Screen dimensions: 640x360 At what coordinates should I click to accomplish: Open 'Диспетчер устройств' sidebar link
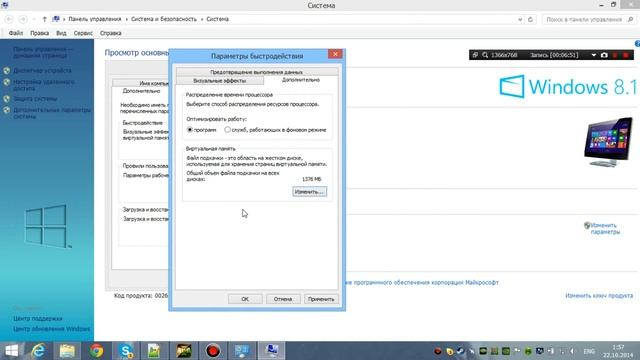tap(42, 71)
